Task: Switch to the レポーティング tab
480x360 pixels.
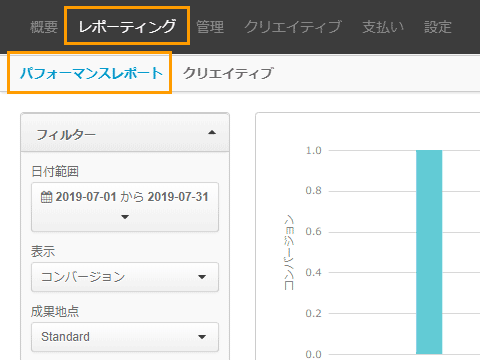Action: click(x=127, y=26)
